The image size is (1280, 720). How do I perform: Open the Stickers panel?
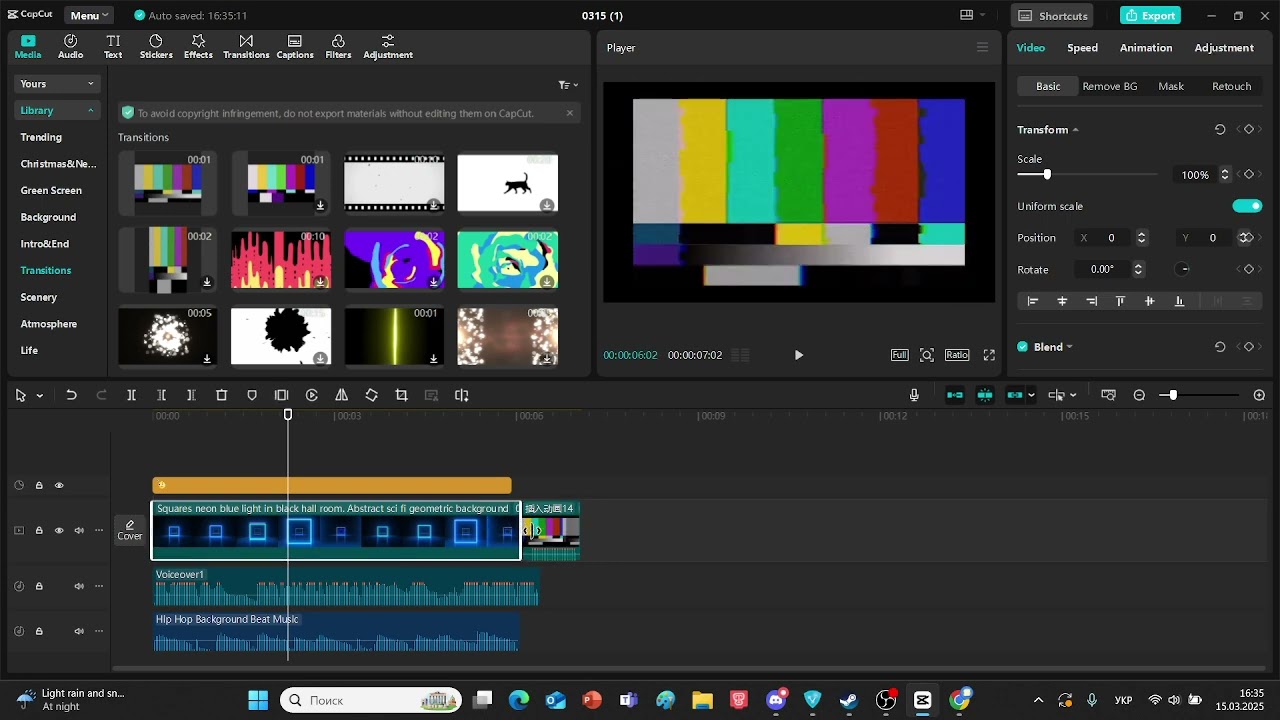(156, 46)
